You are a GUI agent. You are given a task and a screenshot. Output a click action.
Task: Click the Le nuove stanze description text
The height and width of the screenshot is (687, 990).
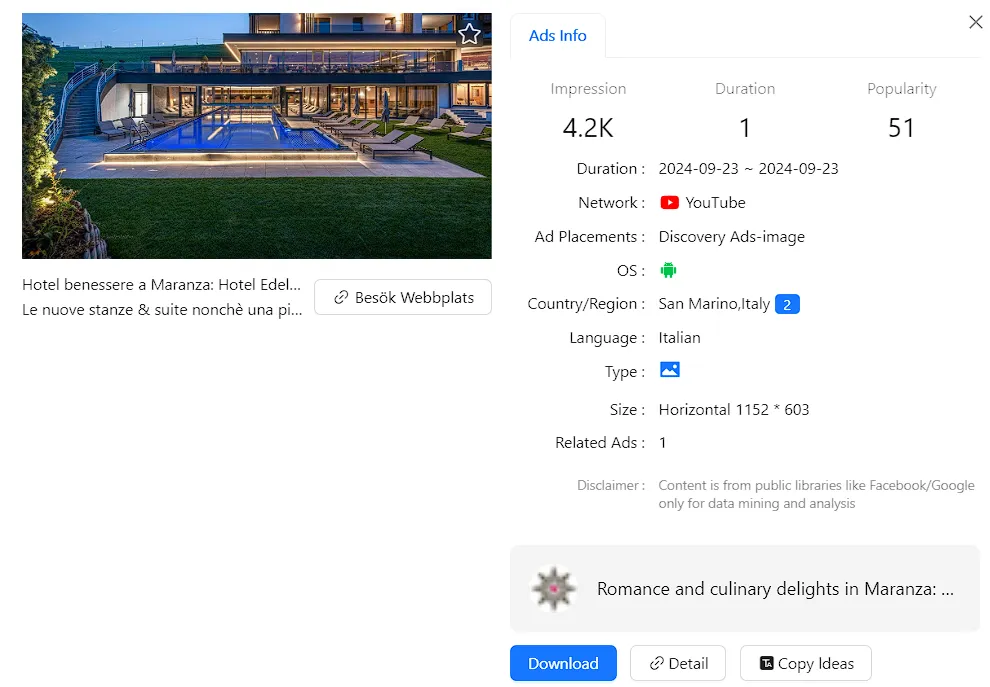coord(162,310)
